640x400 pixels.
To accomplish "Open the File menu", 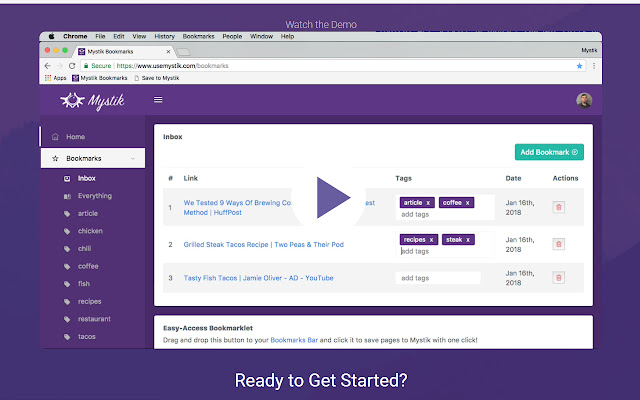I will [x=100, y=36].
